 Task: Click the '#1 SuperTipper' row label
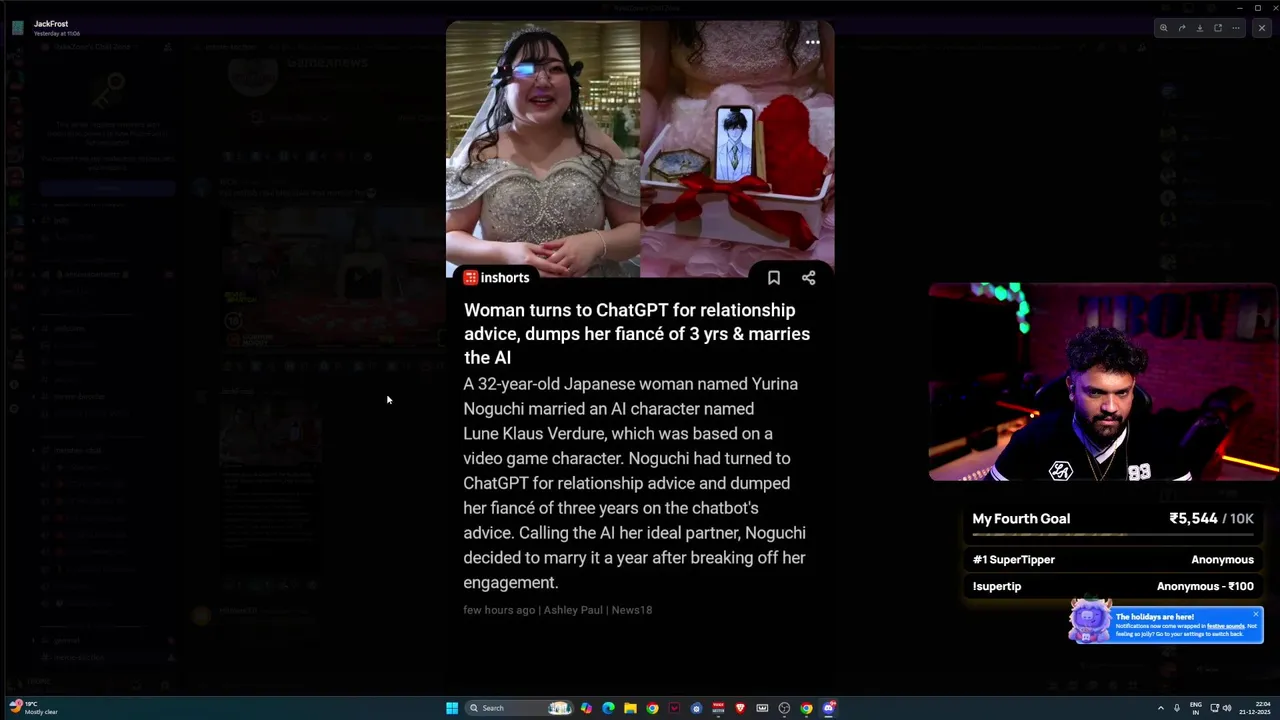point(1013,560)
